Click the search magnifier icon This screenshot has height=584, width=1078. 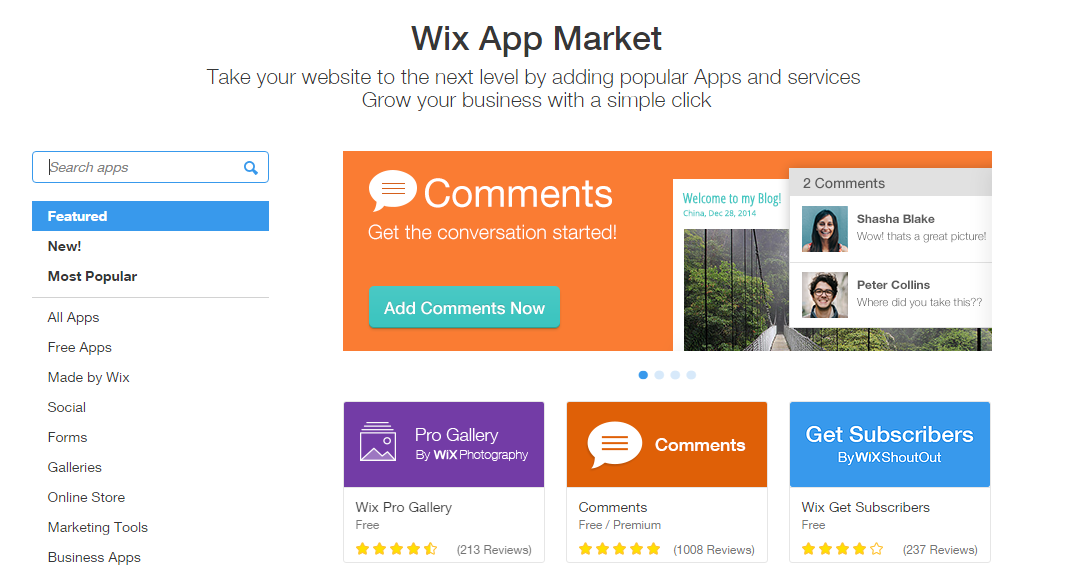coord(251,167)
